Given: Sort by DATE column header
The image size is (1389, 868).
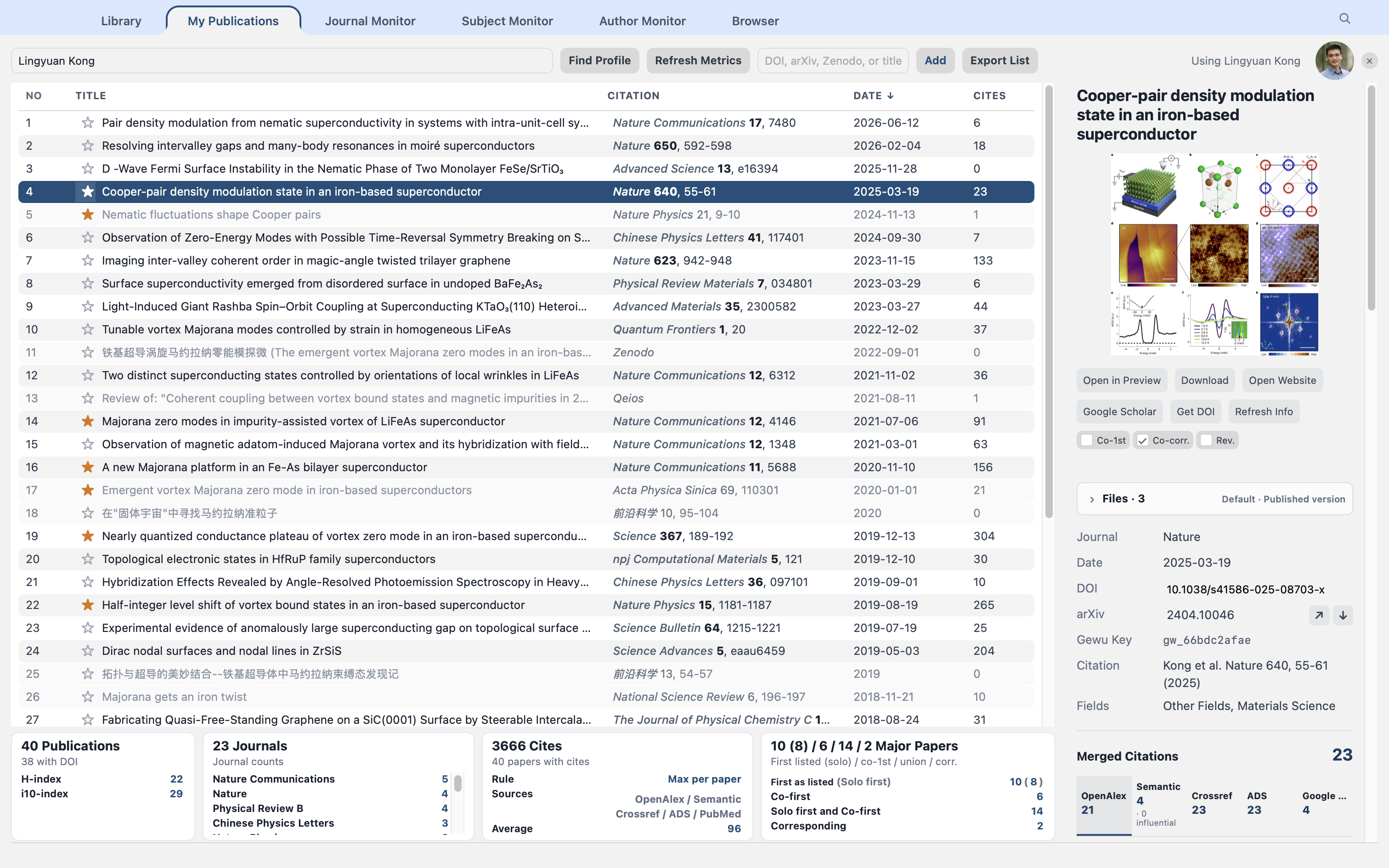Looking at the screenshot, I should point(873,96).
